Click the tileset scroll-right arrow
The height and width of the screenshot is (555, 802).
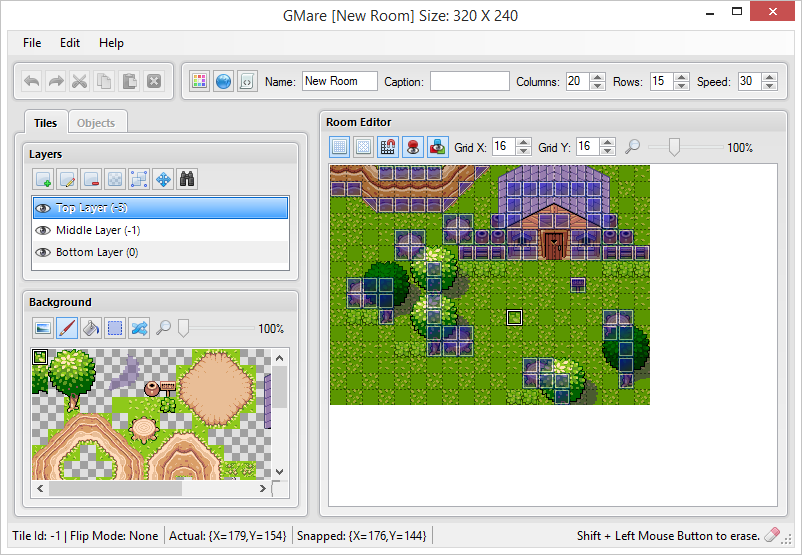262,489
